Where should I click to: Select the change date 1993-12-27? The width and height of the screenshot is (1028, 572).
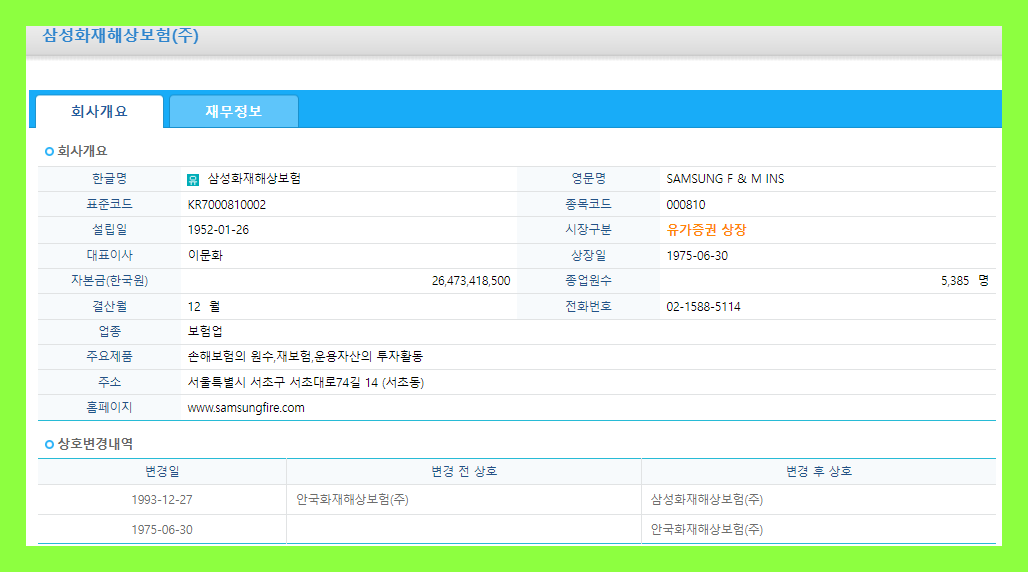(162, 500)
